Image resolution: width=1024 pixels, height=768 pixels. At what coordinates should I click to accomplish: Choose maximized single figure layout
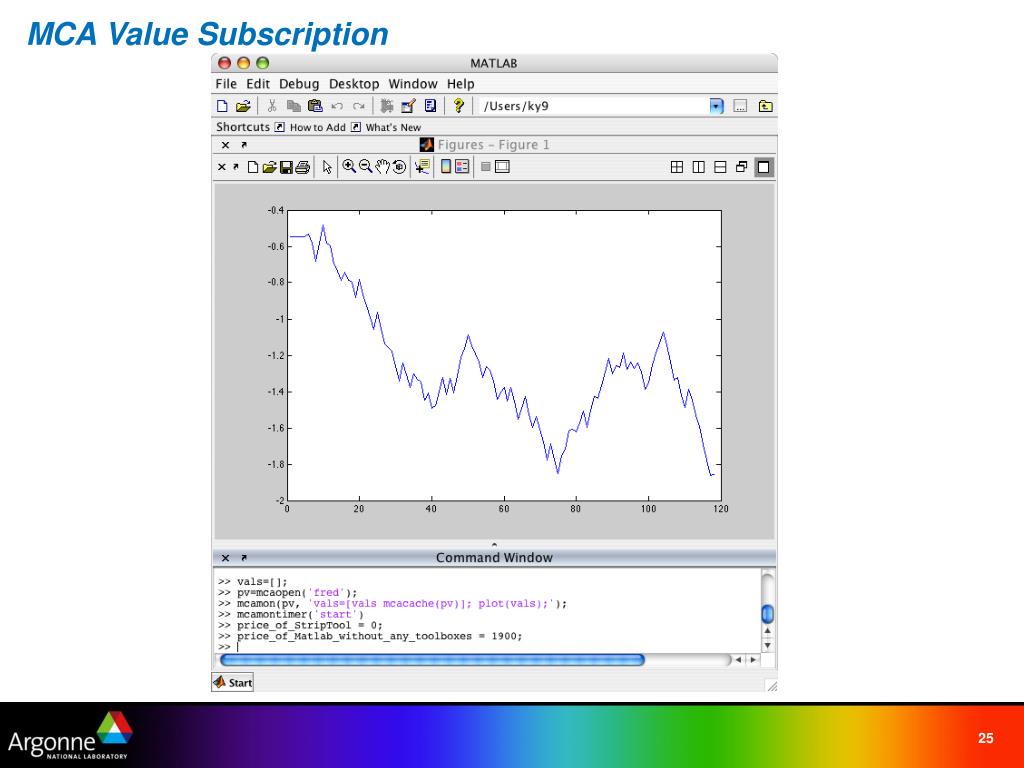pyautogui.click(x=763, y=167)
